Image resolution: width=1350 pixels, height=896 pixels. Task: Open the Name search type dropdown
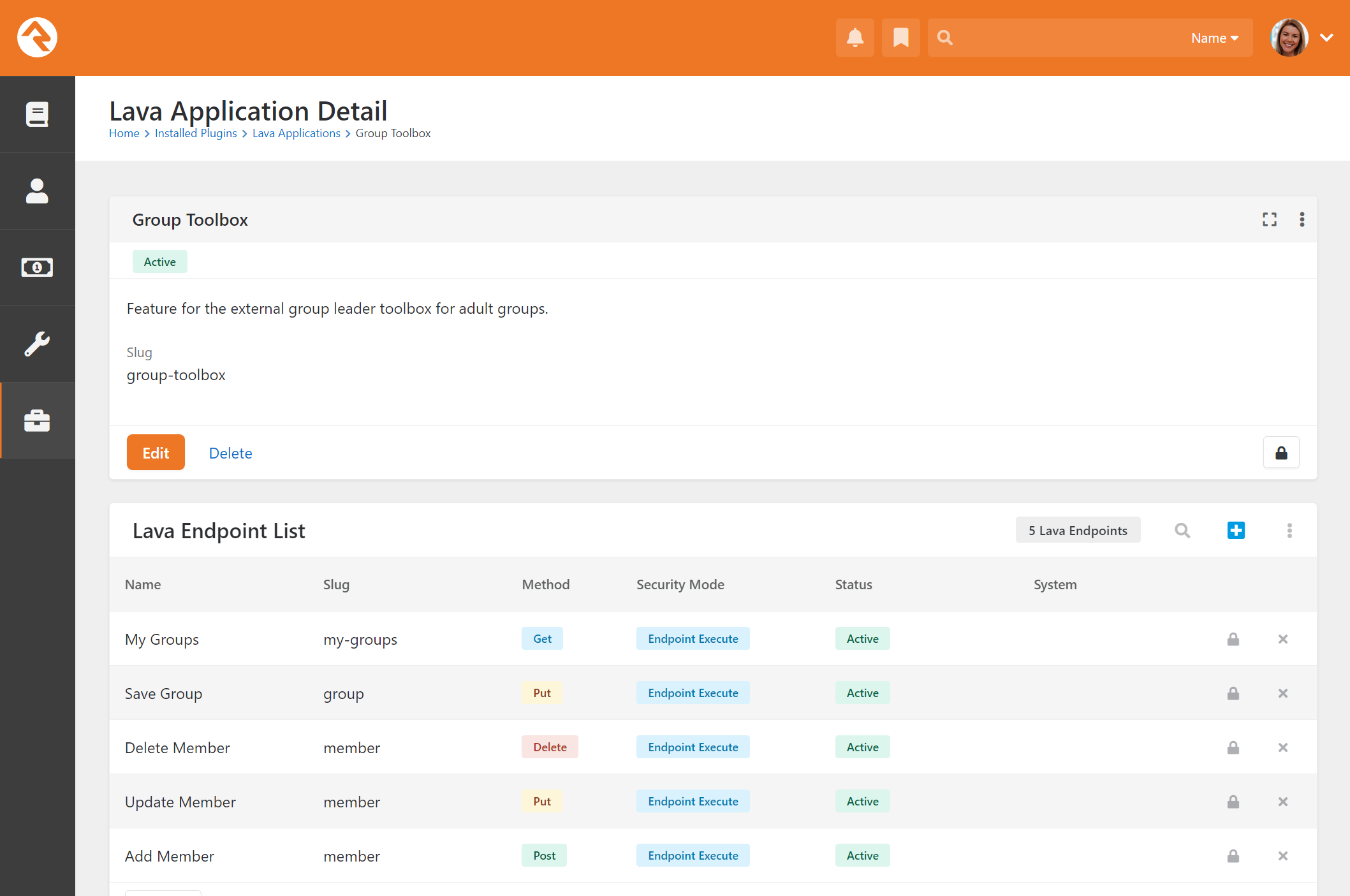pos(1214,38)
